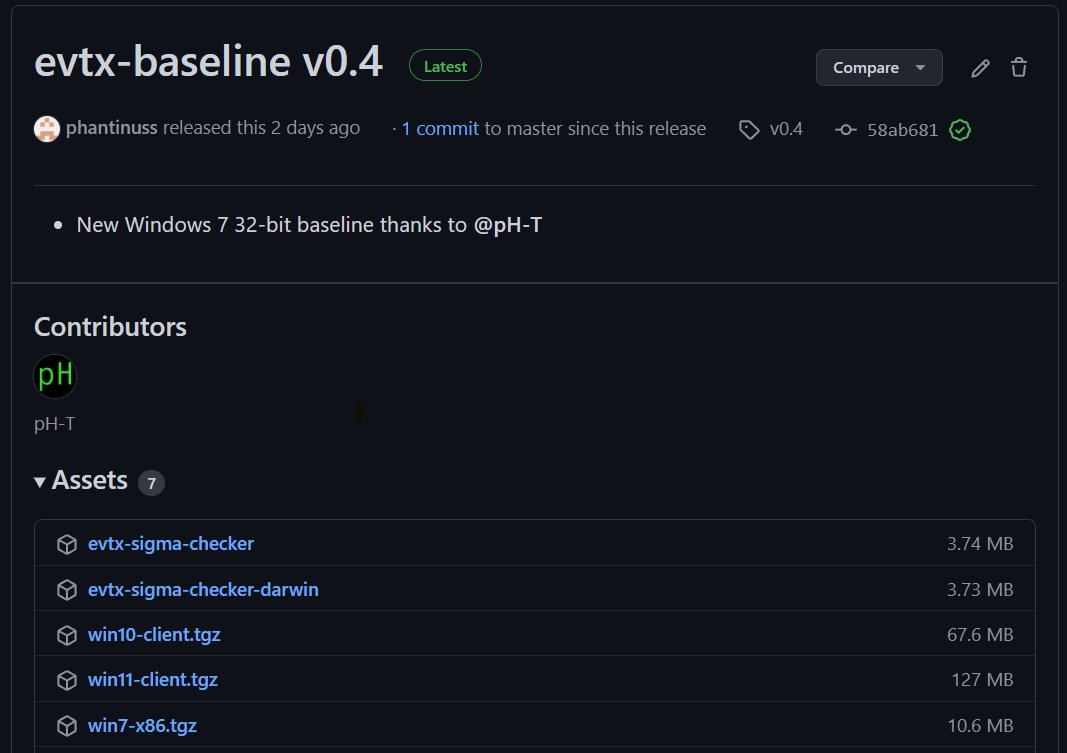Viewport: 1067px width, 753px height.
Task: Open the Compare dropdown
Action: 879,67
